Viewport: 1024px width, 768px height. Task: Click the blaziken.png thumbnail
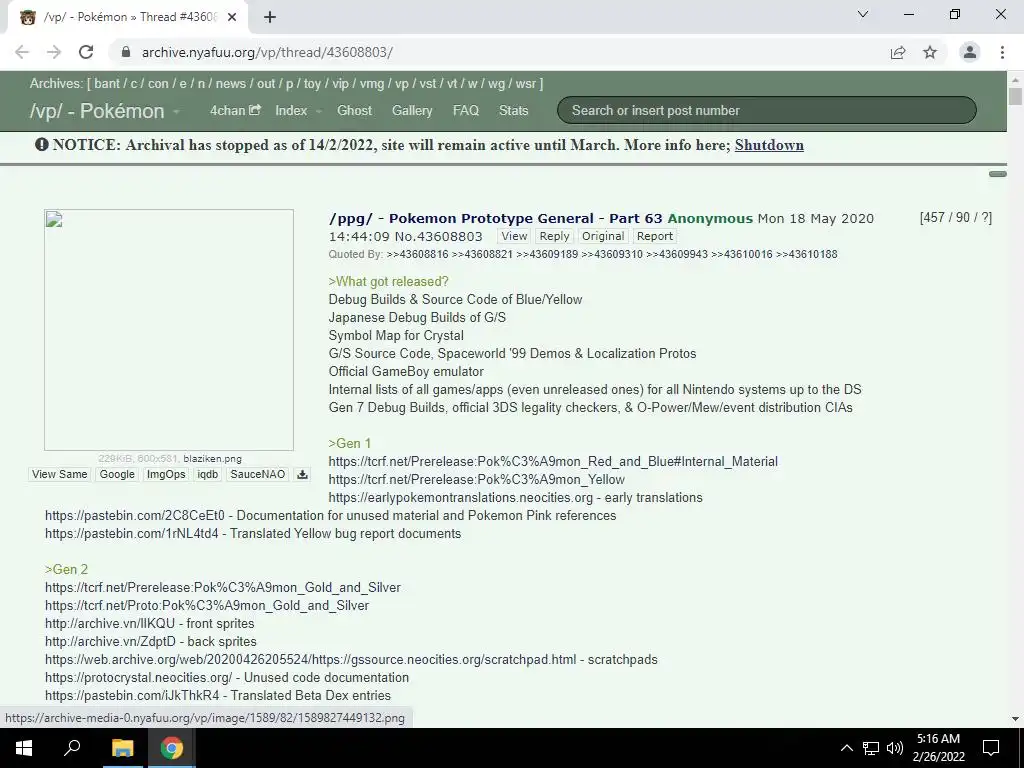point(168,330)
